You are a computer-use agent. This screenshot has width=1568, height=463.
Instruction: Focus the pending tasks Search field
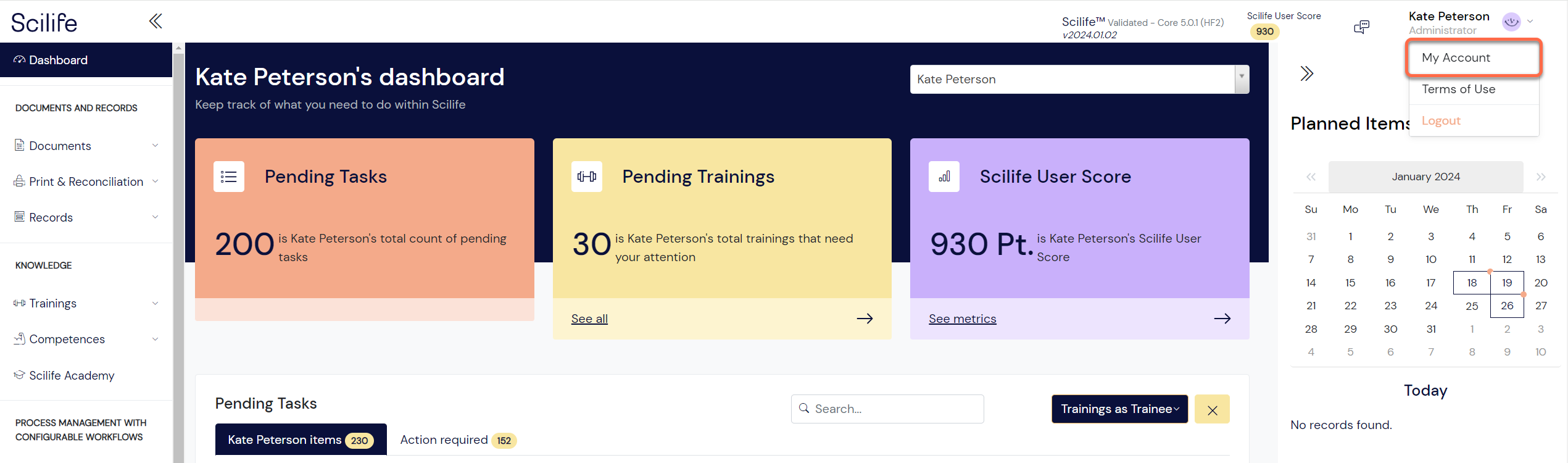[887, 409]
